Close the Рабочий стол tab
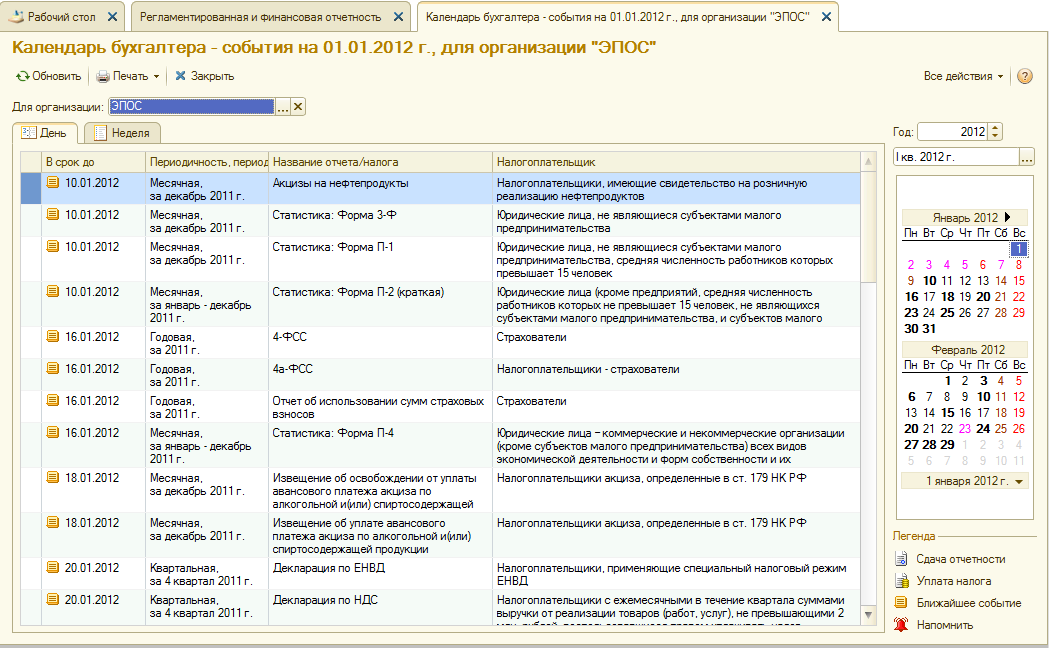1049x648 pixels. (x=112, y=17)
